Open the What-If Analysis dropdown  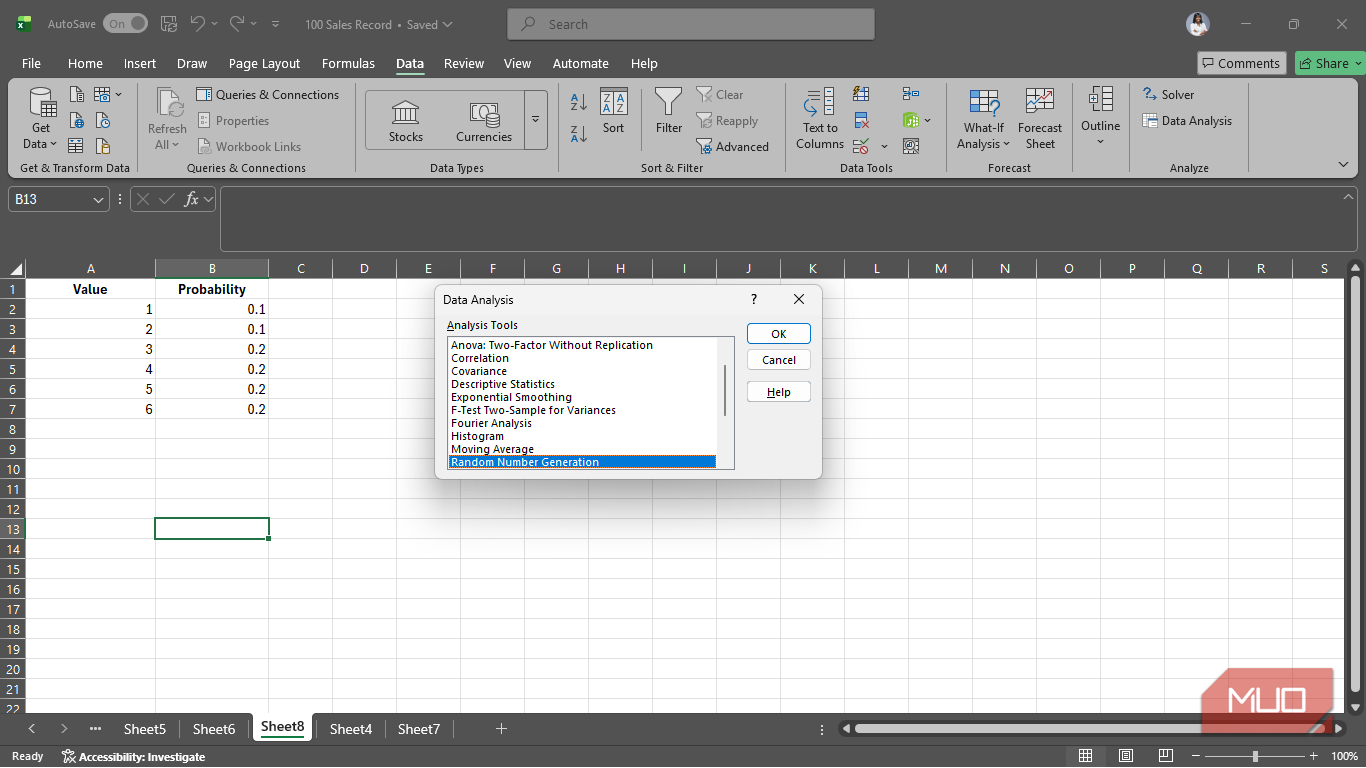coord(984,118)
